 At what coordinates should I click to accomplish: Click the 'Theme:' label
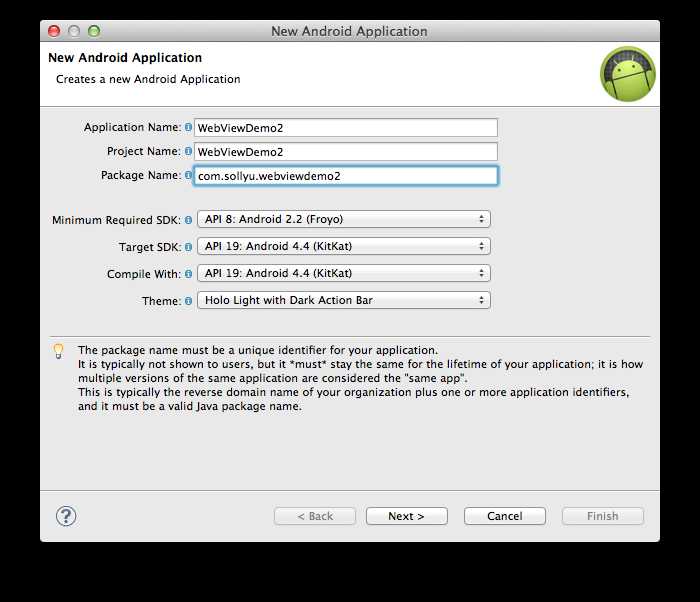[x=162, y=301]
